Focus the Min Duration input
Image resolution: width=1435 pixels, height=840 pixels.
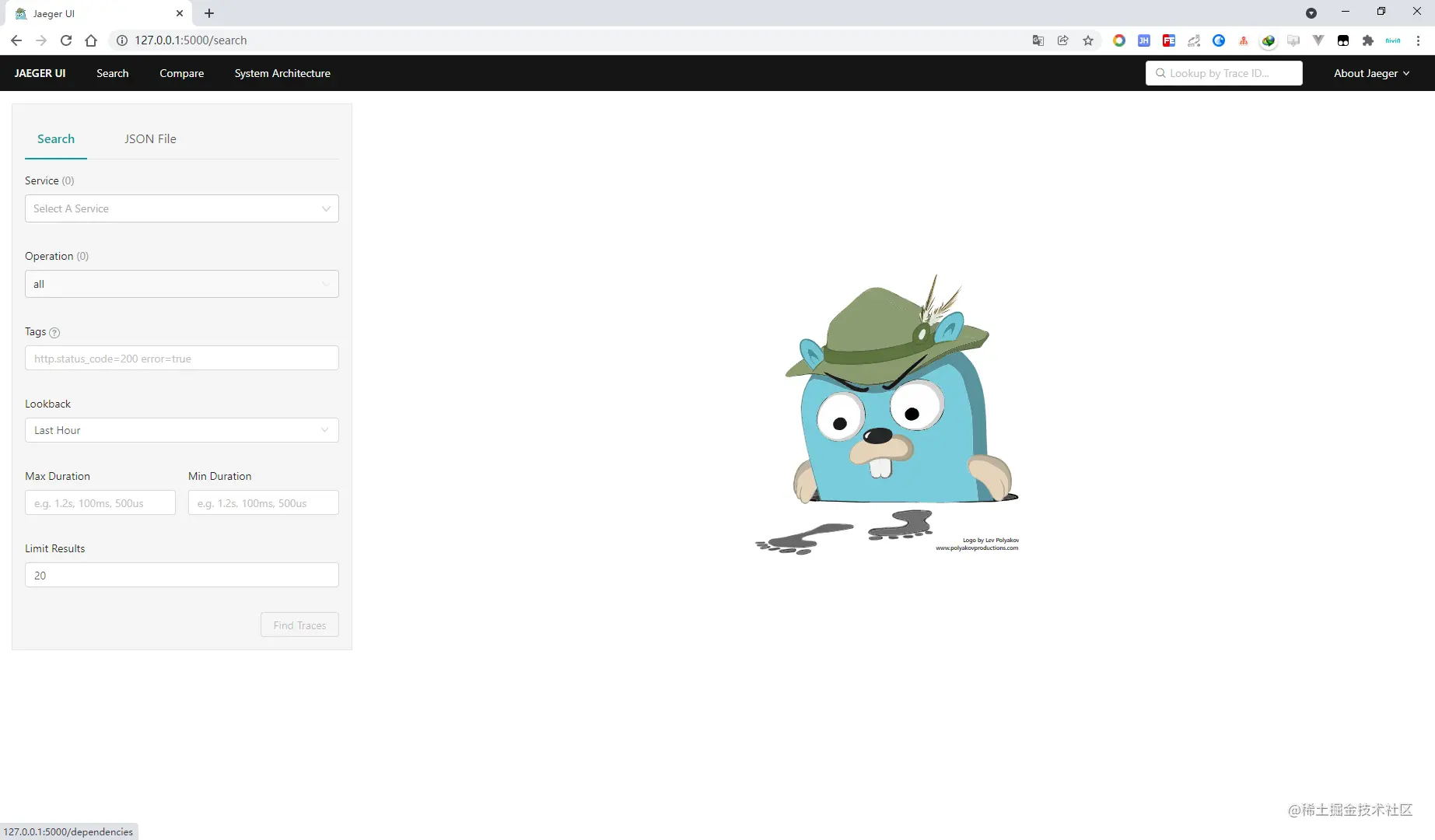pos(264,503)
